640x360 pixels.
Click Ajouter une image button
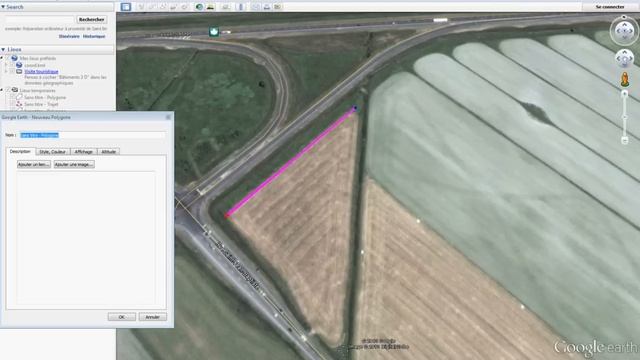click(x=74, y=164)
